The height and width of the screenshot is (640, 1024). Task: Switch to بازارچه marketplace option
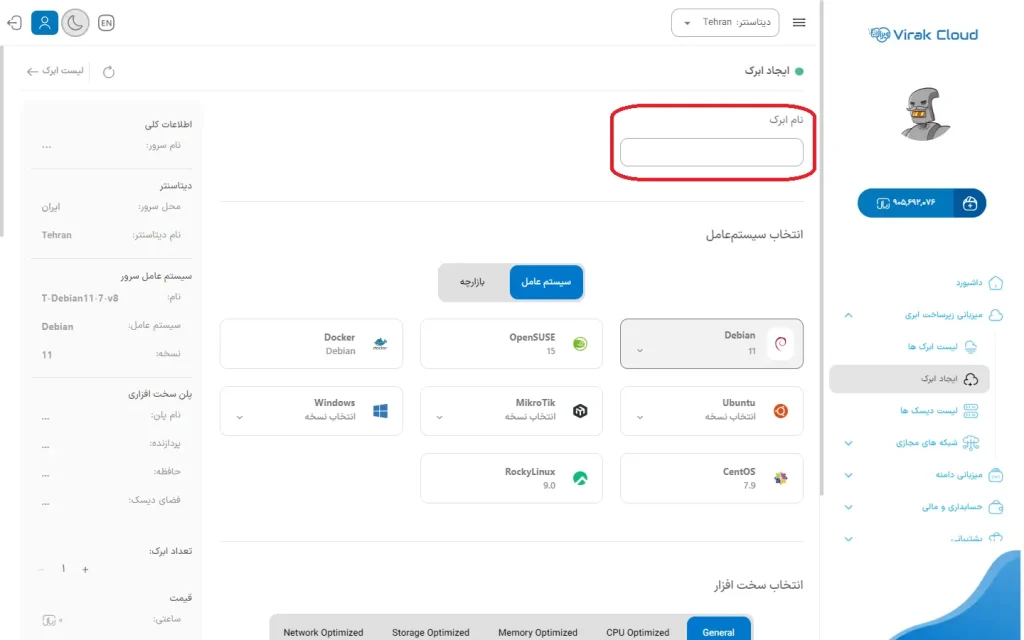(x=473, y=282)
